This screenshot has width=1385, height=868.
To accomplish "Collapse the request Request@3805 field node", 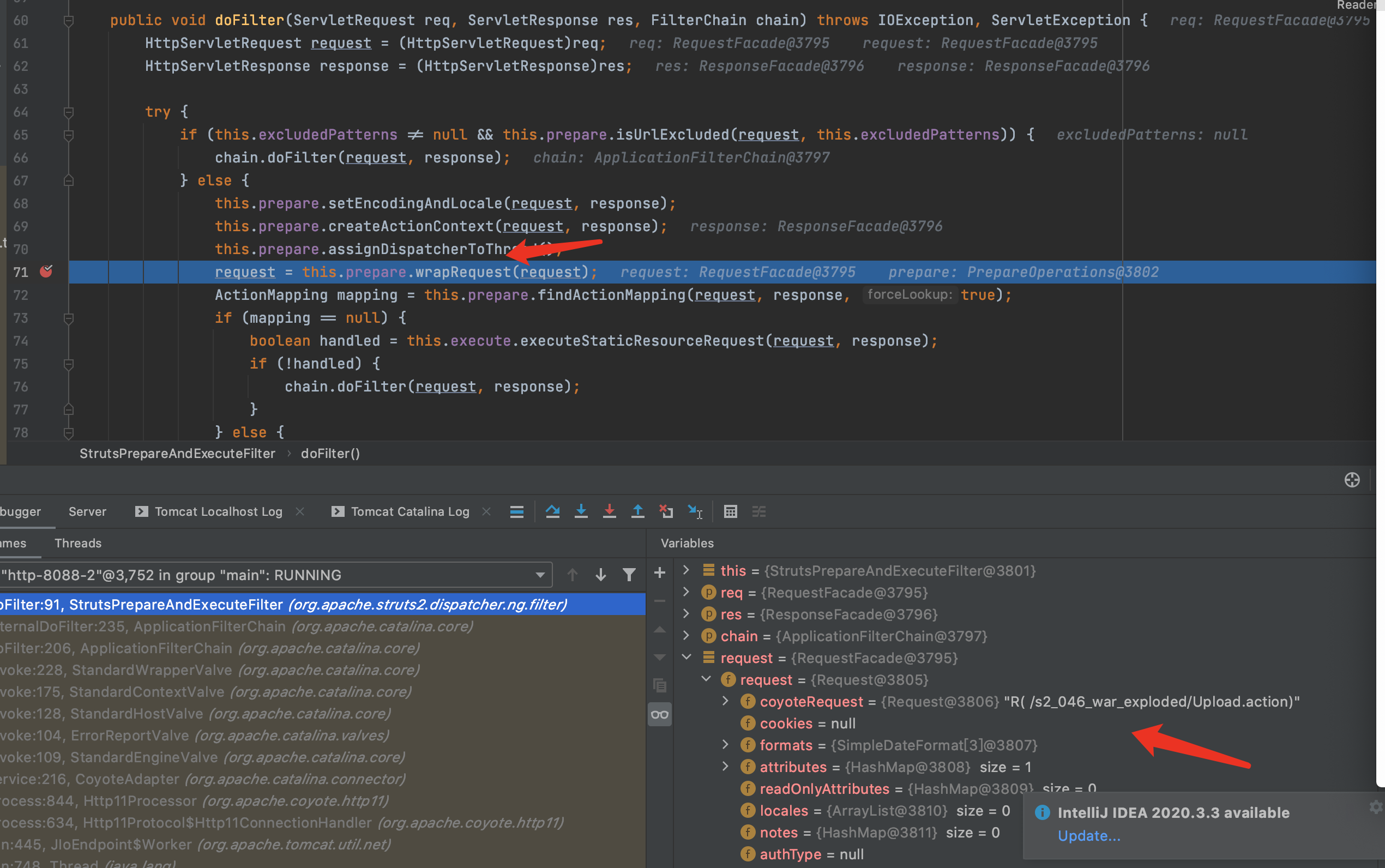I will (x=706, y=679).
